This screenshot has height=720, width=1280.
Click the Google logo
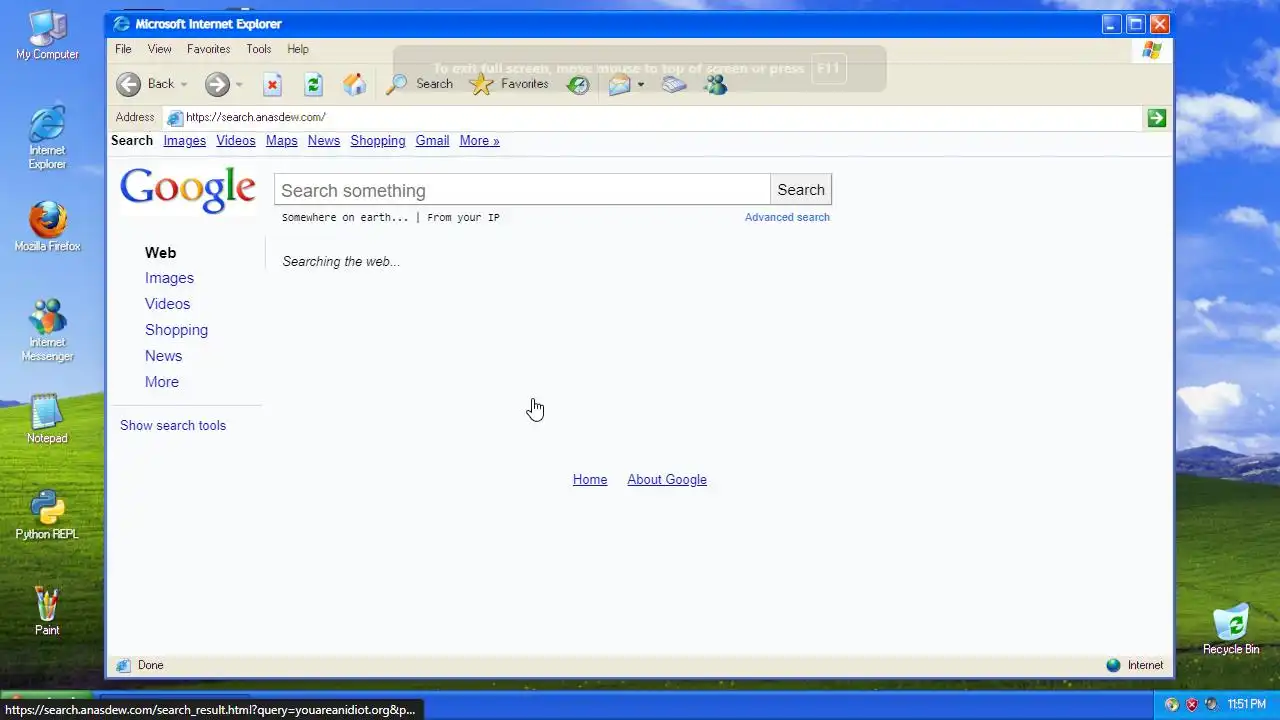click(188, 190)
